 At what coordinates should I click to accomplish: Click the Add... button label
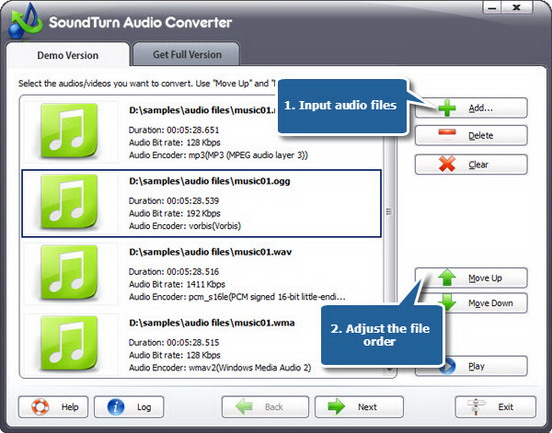[x=481, y=108]
